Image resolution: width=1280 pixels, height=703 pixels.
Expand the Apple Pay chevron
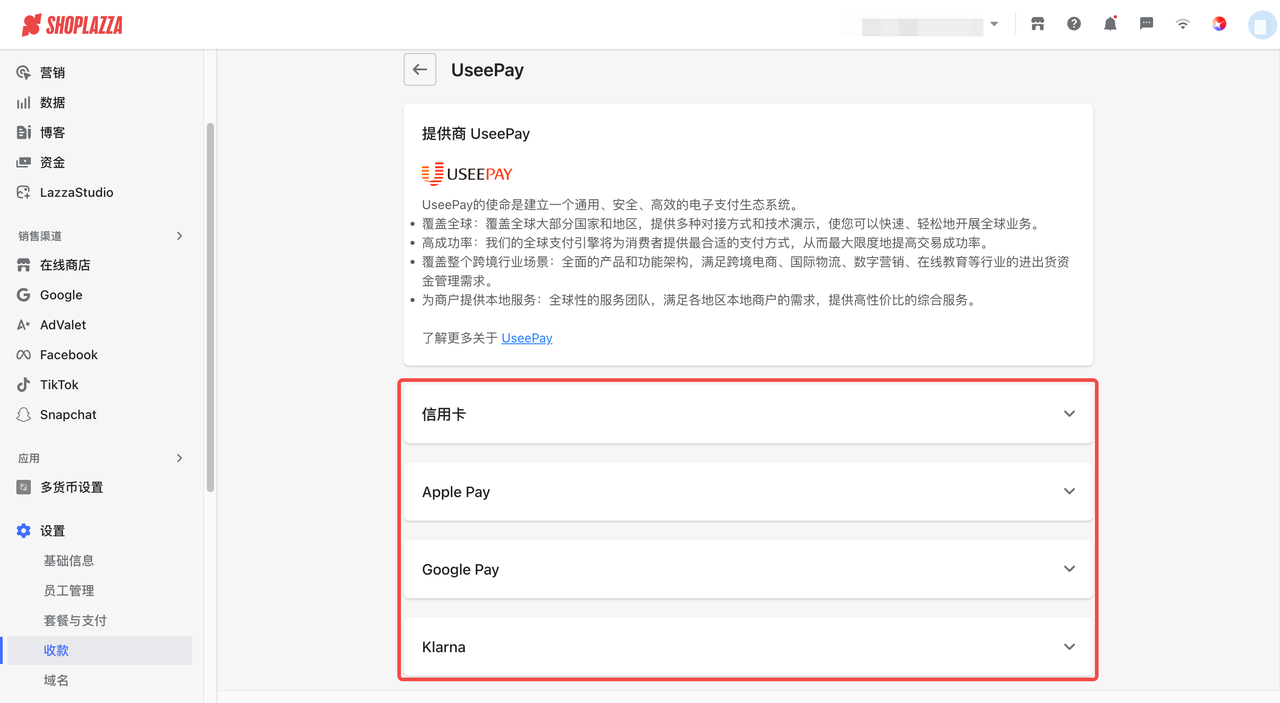coord(1069,491)
